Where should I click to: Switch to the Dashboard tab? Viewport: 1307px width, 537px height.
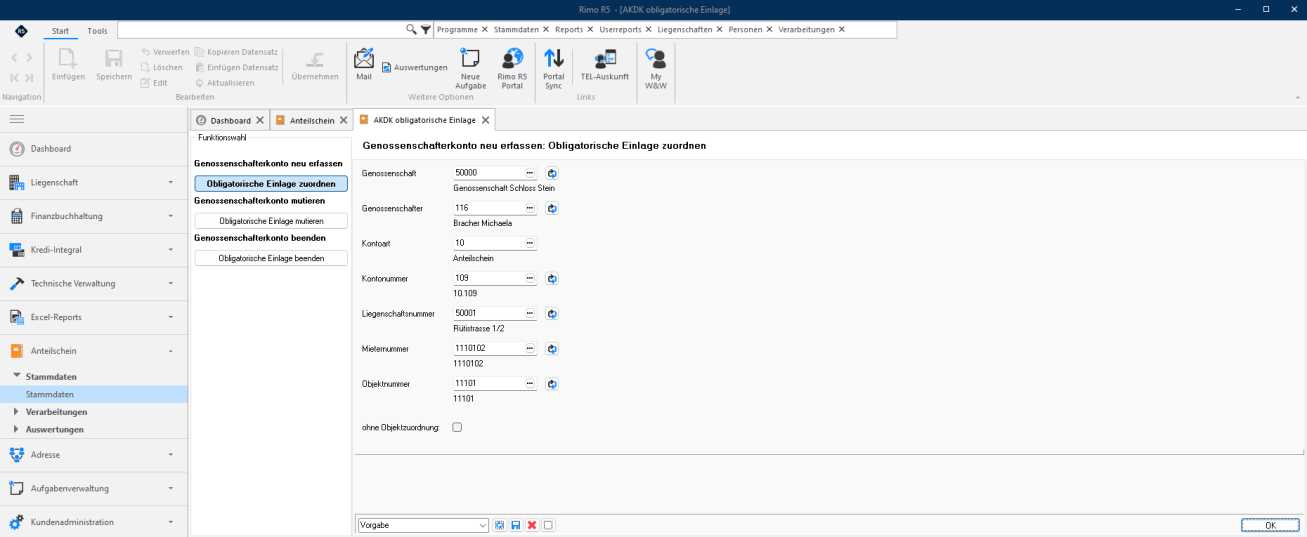click(x=230, y=120)
